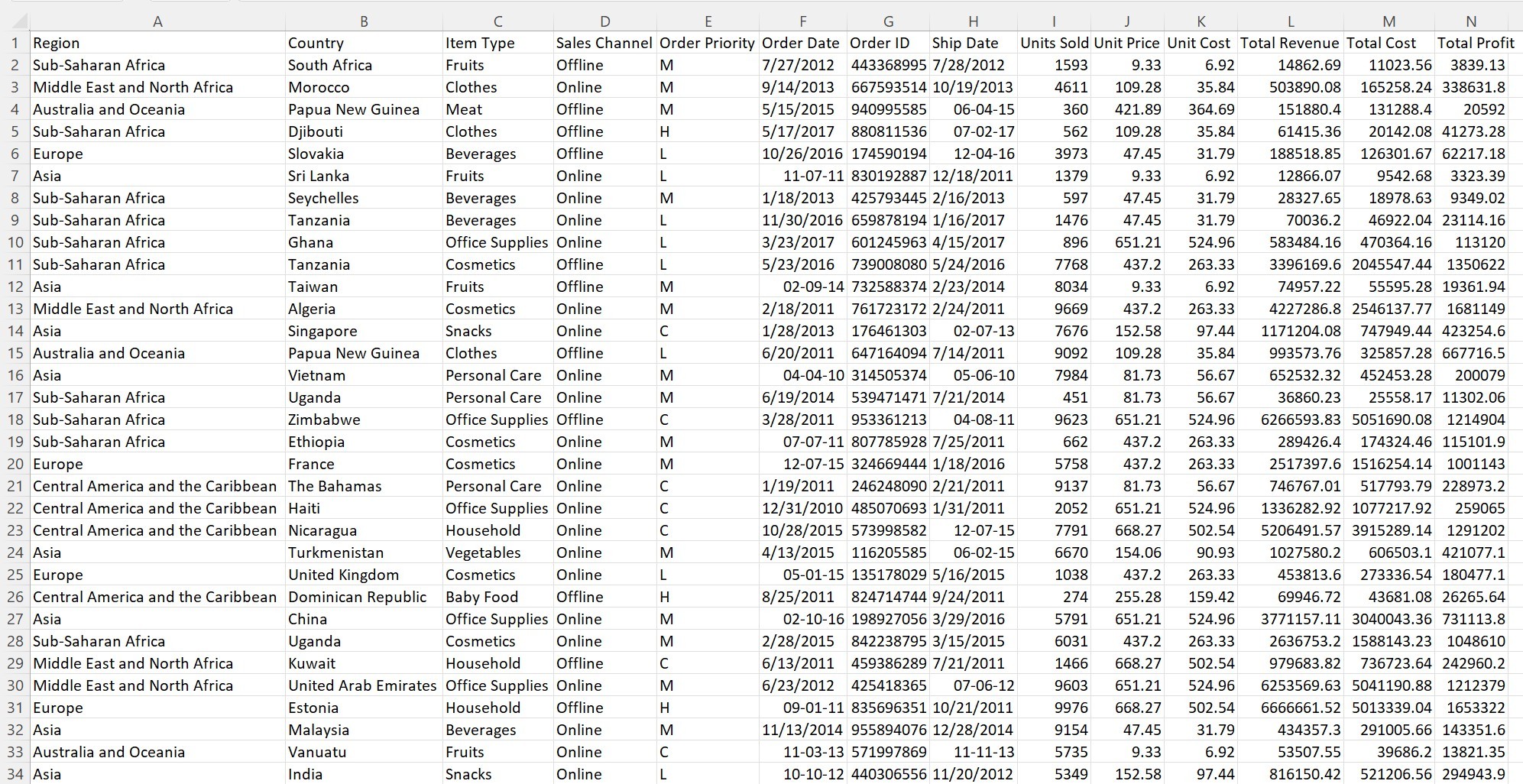The height and width of the screenshot is (784, 1523).
Task: Click Order ID 880811536
Action: [888, 131]
